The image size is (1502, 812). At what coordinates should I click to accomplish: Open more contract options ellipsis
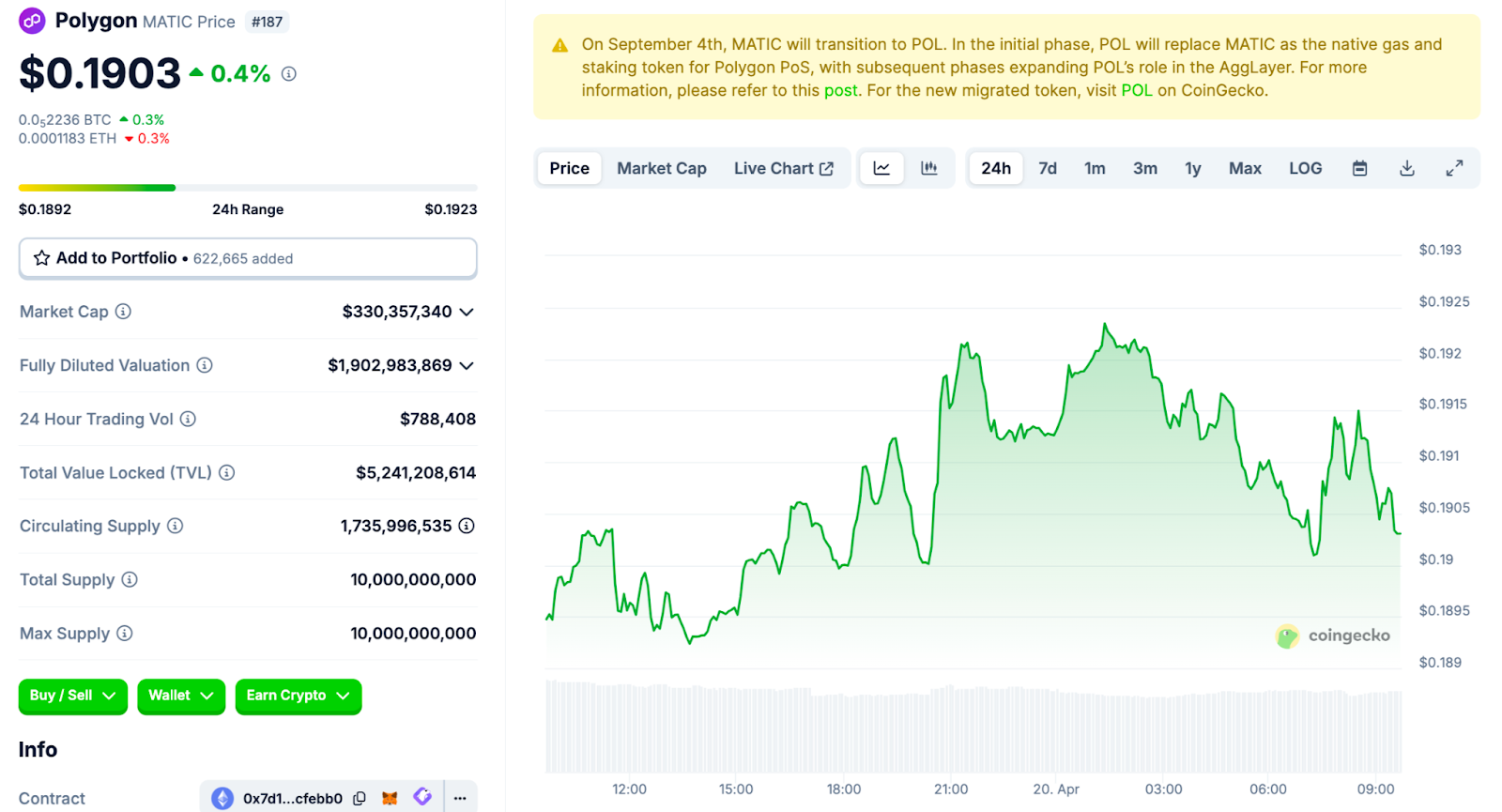click(x=460, y=798)
